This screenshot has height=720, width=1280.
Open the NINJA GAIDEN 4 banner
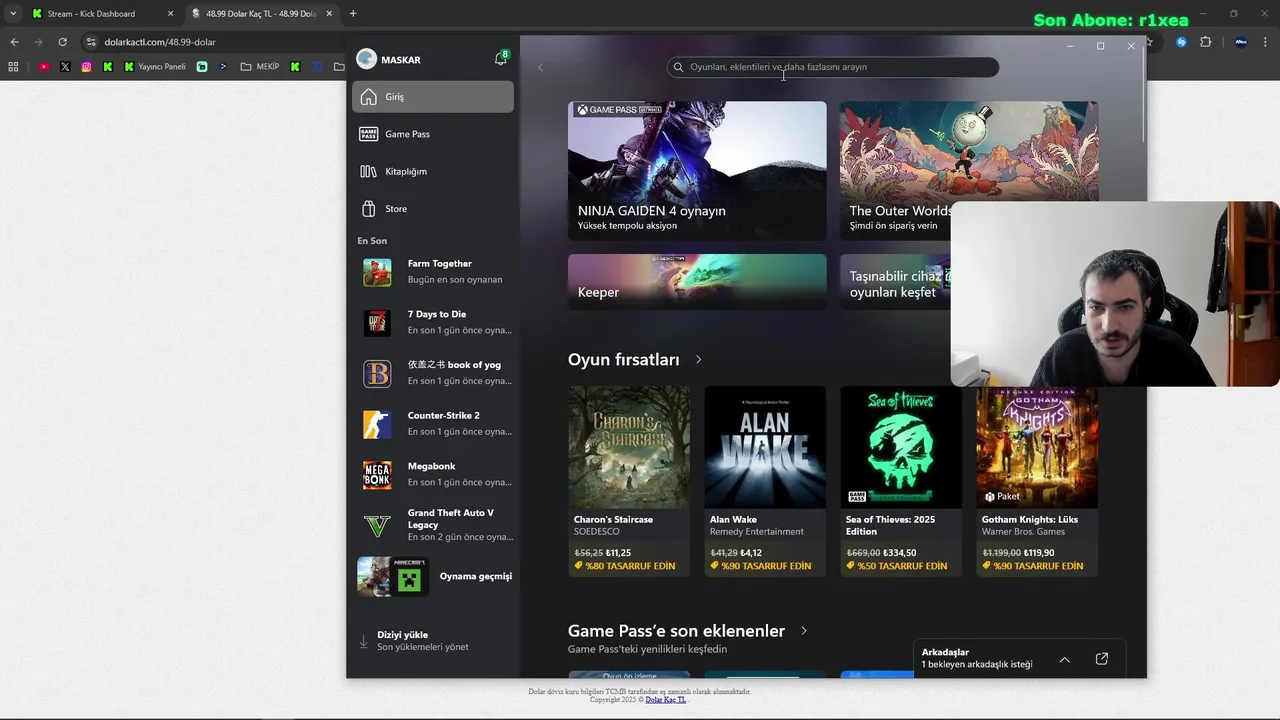697,170
